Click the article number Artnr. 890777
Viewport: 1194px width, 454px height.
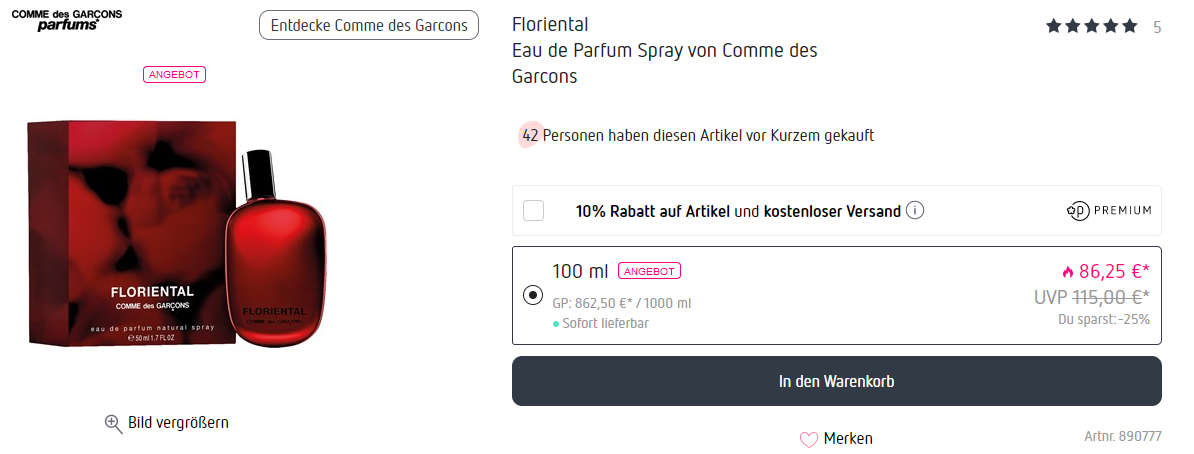pos(1122,437)
